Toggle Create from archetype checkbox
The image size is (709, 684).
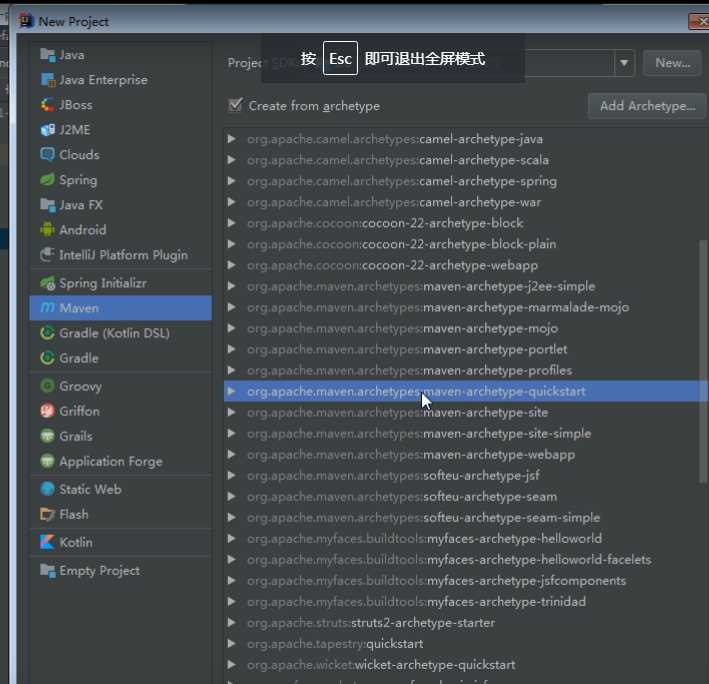tap(236, 105)
